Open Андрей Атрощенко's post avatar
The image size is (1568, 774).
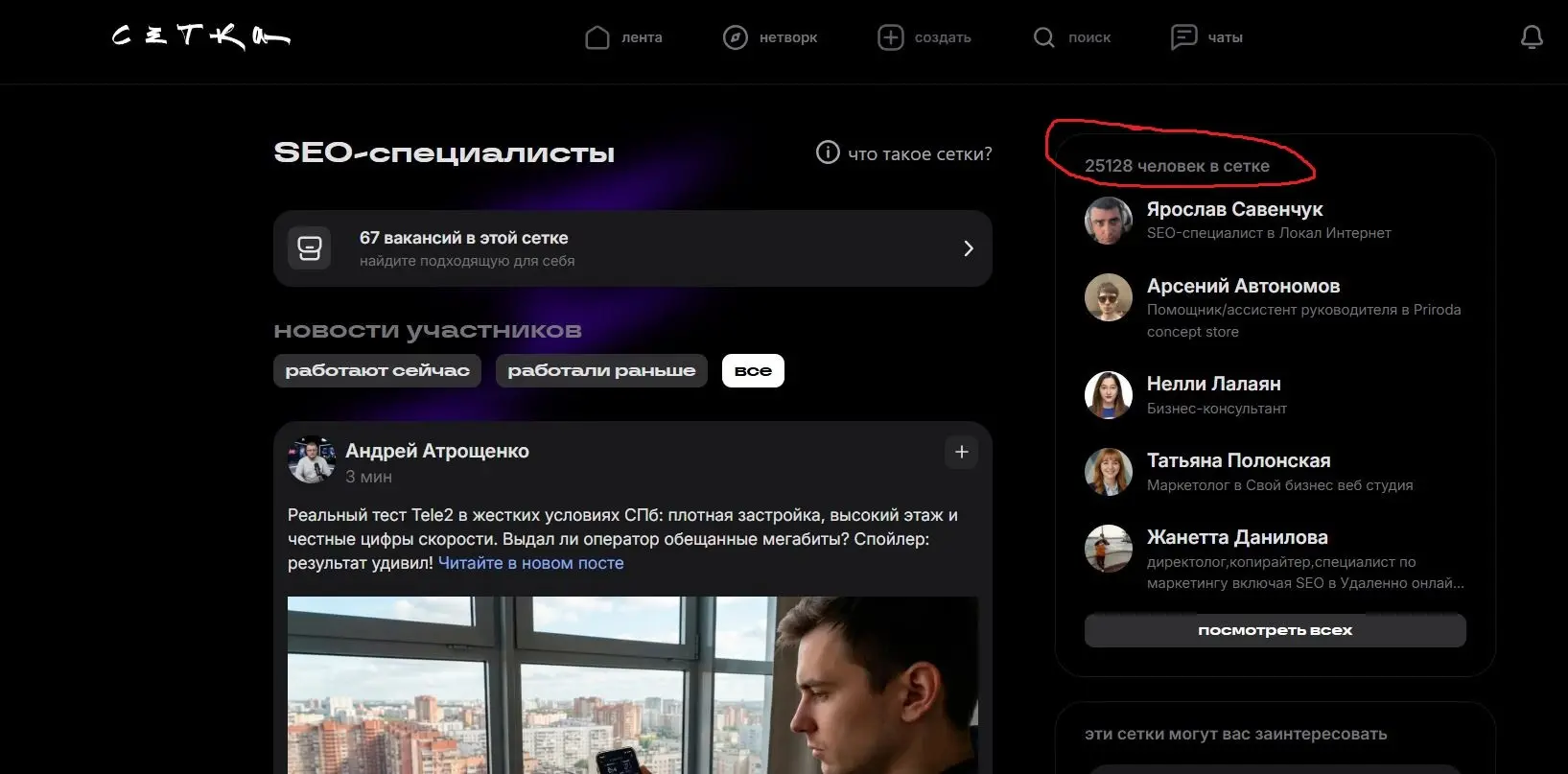(312, 460)
